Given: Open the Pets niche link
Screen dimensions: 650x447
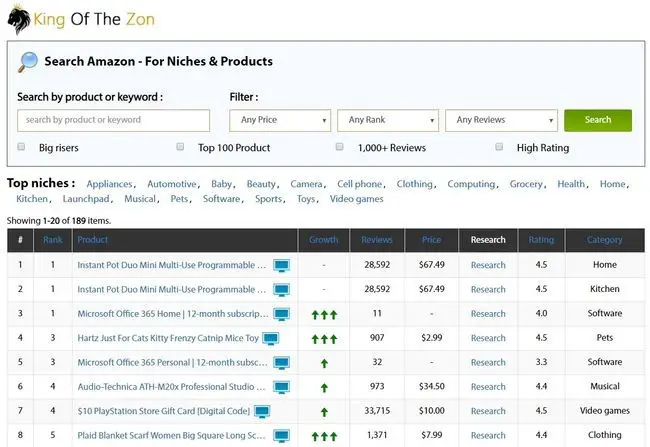Looking at the screenshot, I should click(179, 199).
